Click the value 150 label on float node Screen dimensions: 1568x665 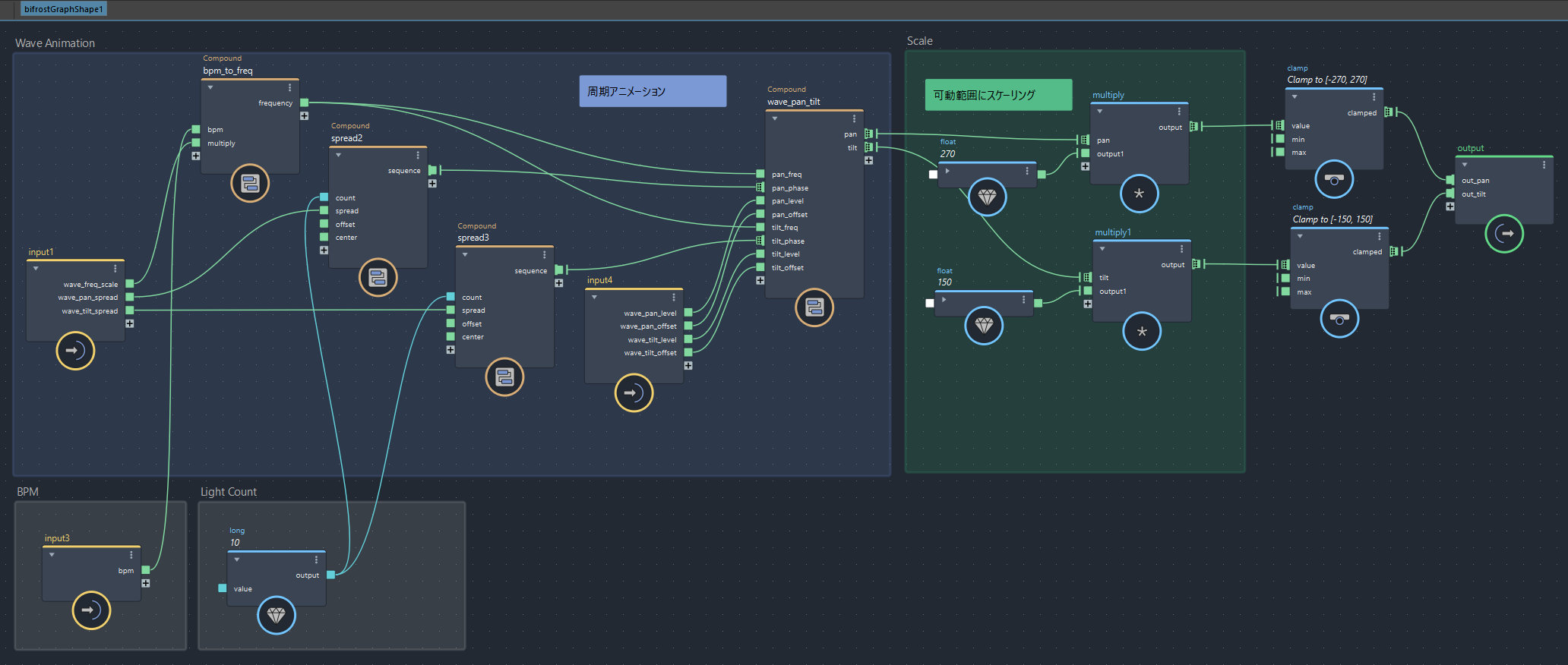[x=944, y=282]
